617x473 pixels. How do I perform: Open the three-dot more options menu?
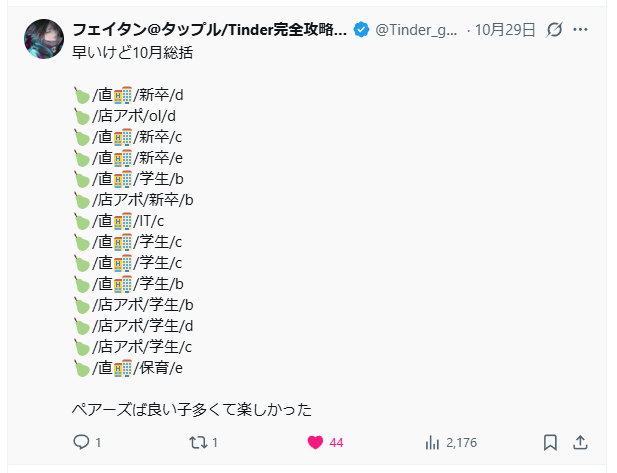click(581, 30)
